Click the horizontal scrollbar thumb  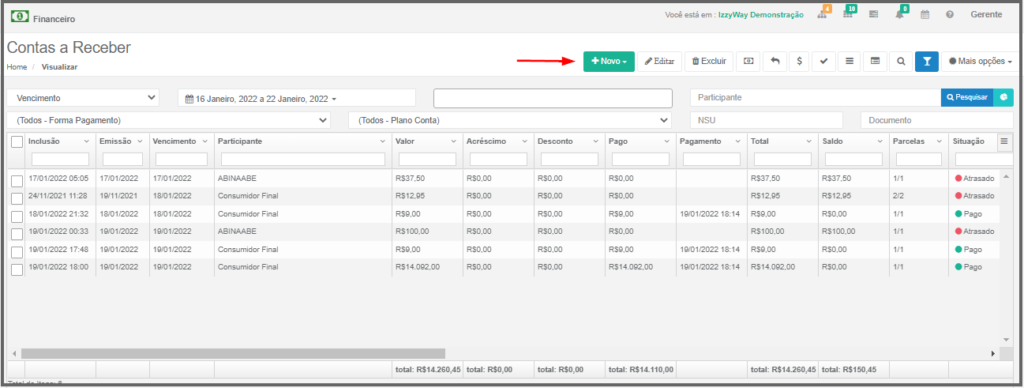tap(233, 353)
